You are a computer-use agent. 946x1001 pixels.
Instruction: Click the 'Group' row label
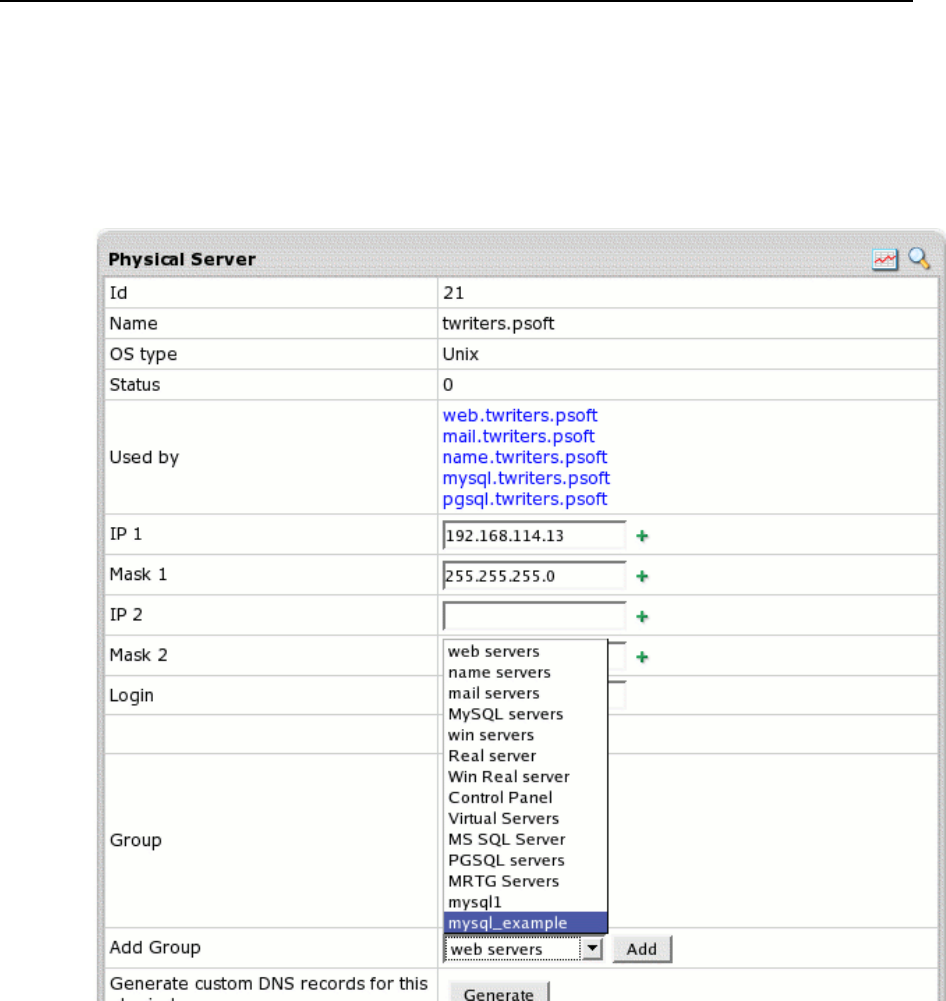[x=135, y=840]
